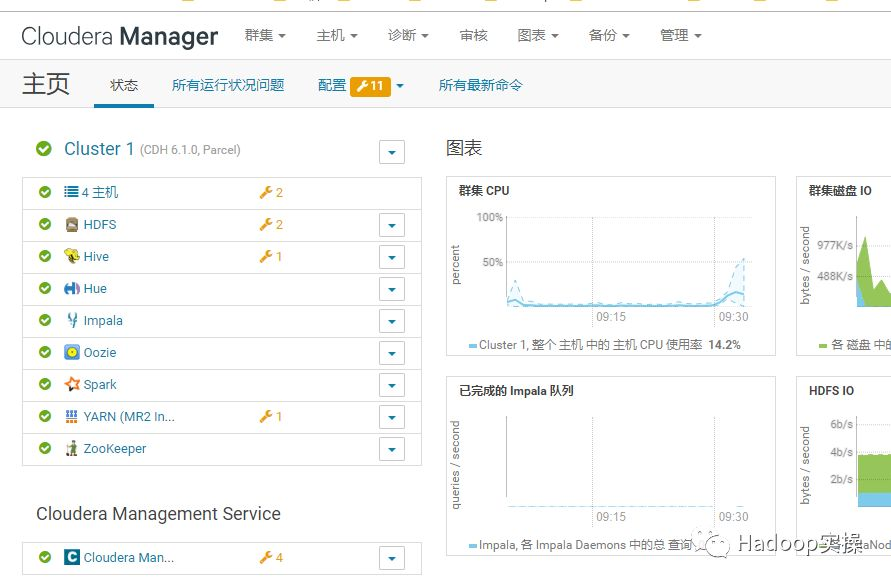
Task: Expand the 配置 tab dropdown arrow
Action: (x=400, y=86)
